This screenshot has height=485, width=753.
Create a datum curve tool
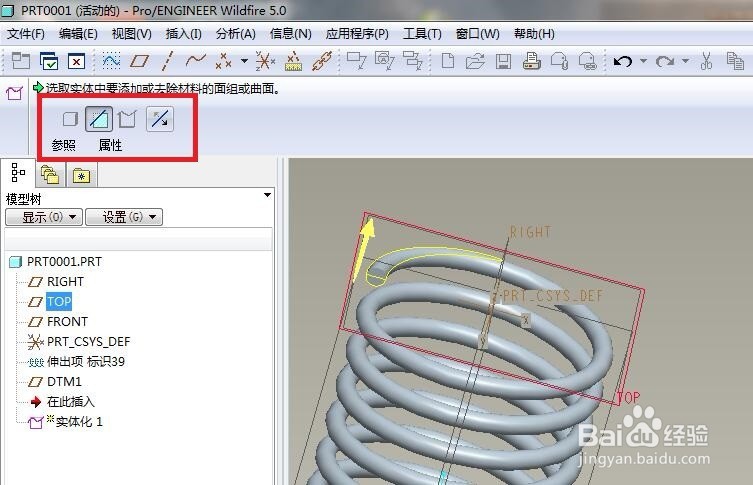coord(195,61)
